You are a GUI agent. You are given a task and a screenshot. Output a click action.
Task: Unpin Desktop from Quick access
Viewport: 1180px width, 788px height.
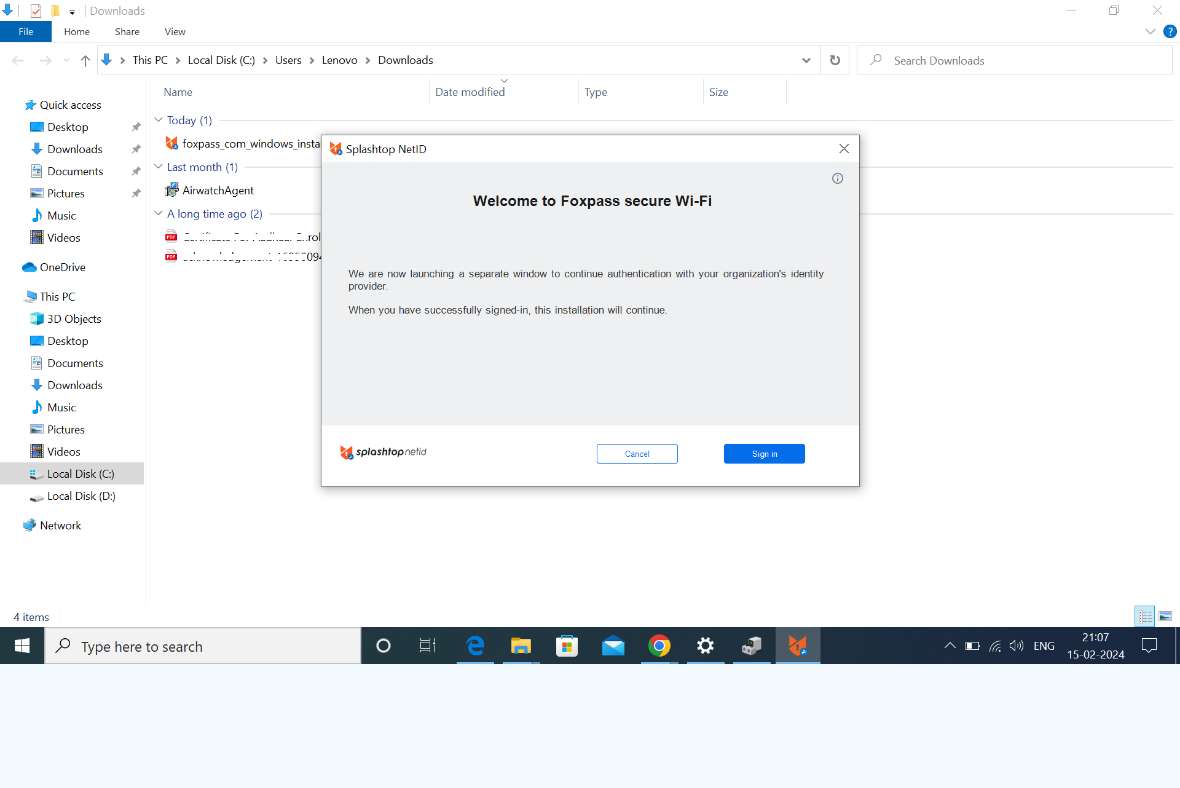click(x=136, y=127)
